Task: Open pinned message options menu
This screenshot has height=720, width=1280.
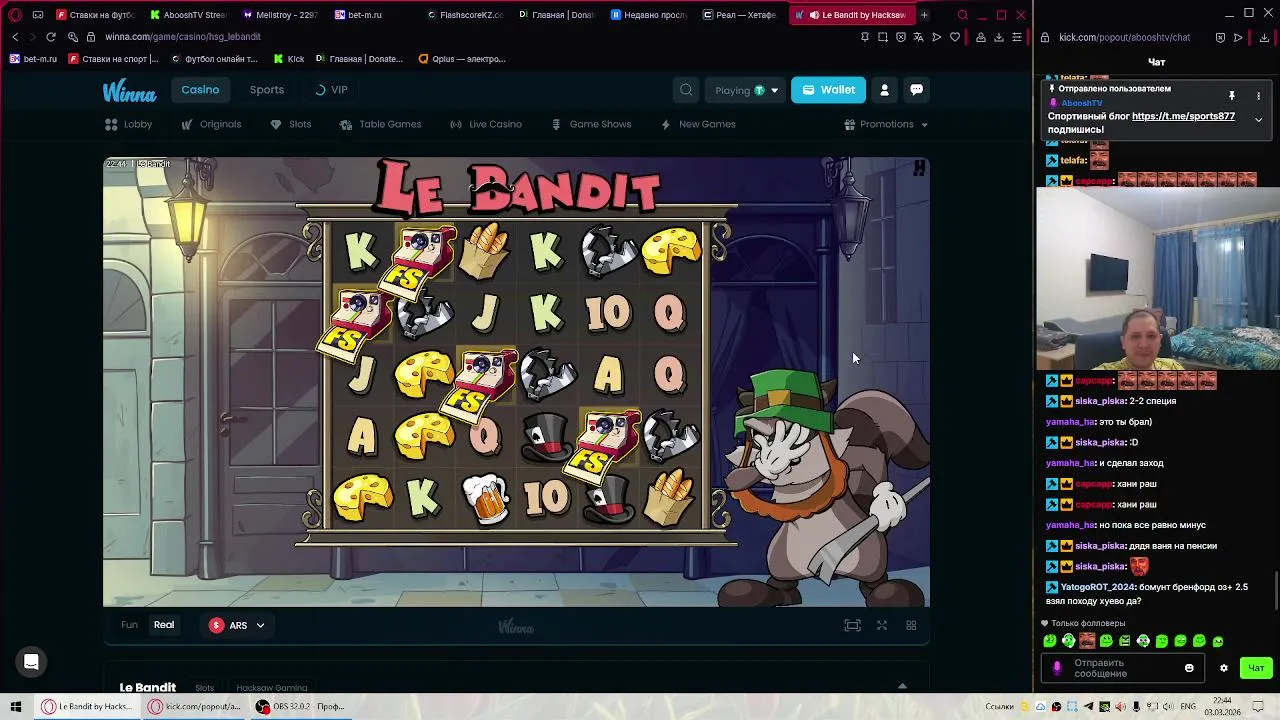Action: [1258, 96]
